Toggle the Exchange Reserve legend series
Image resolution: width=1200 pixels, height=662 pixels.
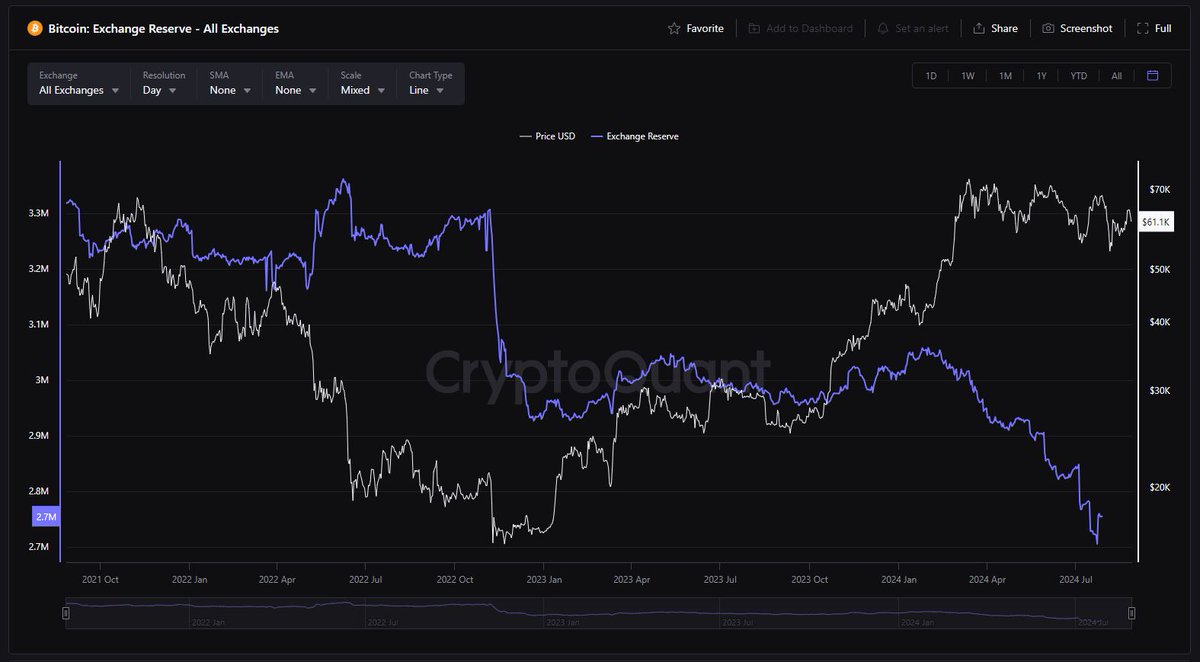(635, 136)
